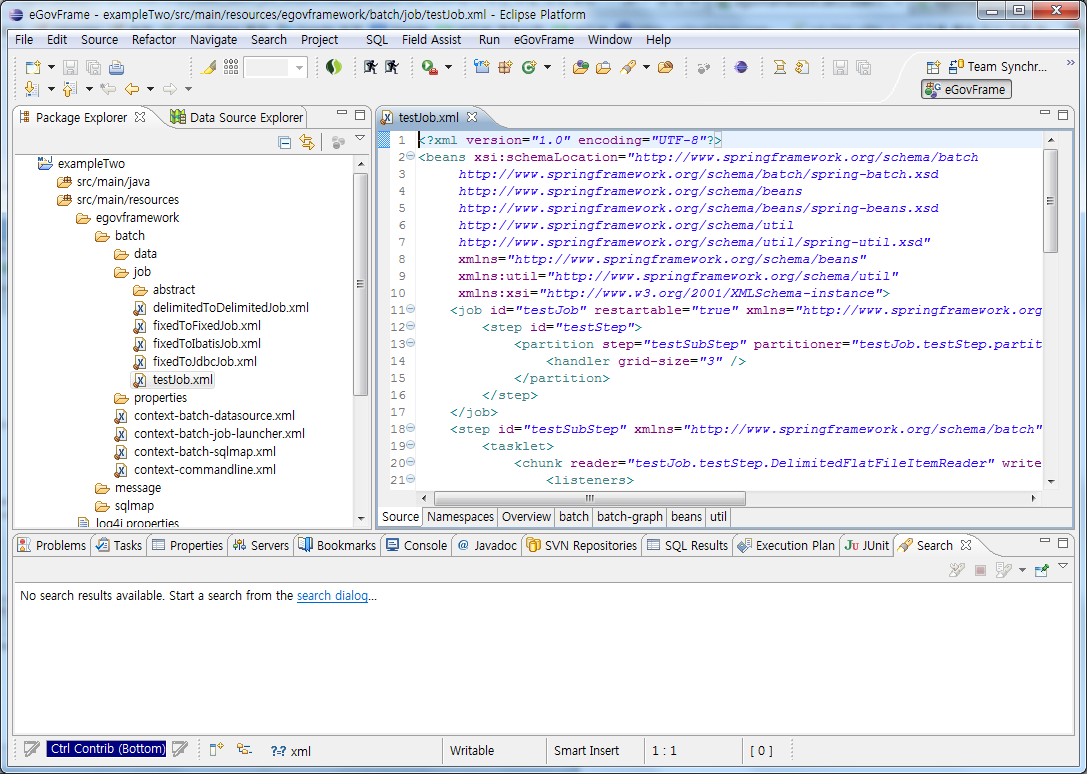
Task: Click Previous Annotation up-arrow icon
Action: (69, 89)
